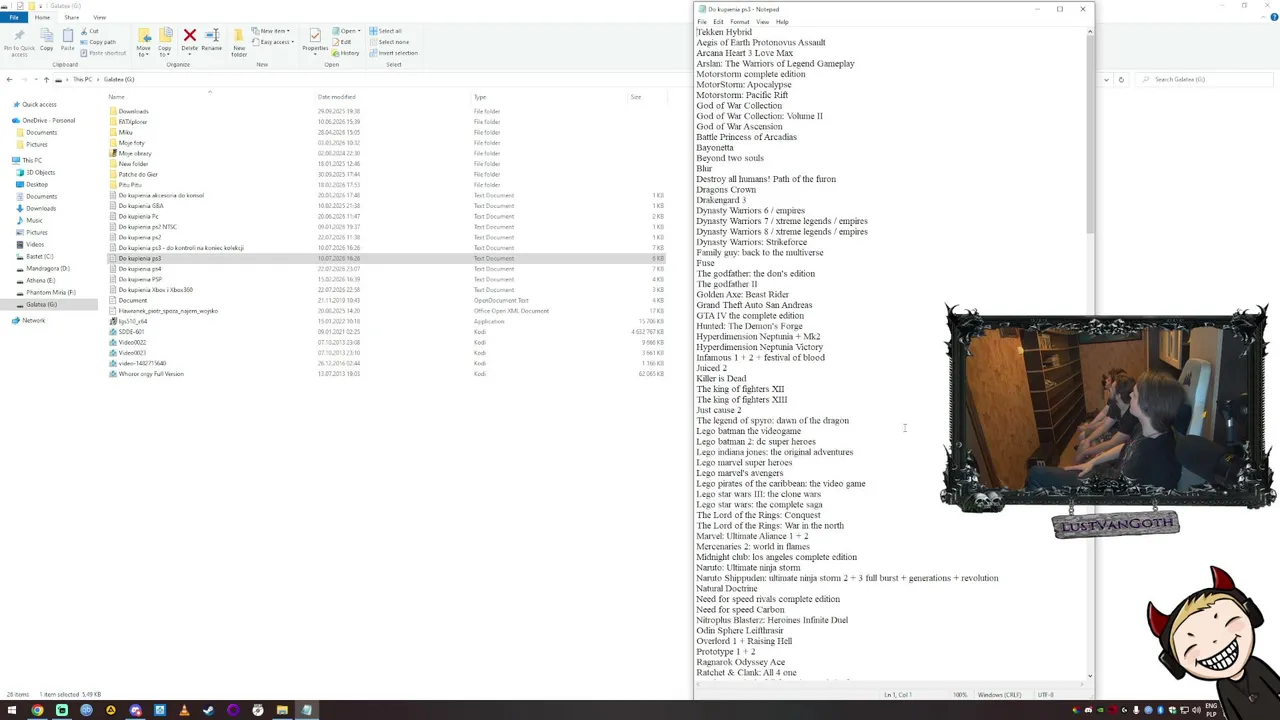Click the red Delete icon in ribbon

[189, 40]
